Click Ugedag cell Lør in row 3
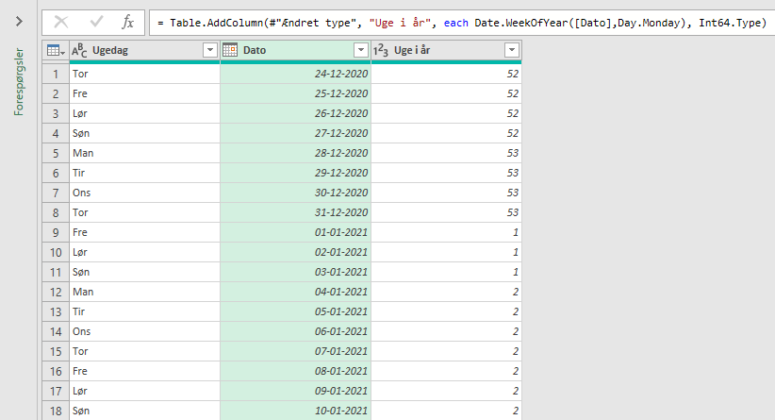 click(145, 114)
